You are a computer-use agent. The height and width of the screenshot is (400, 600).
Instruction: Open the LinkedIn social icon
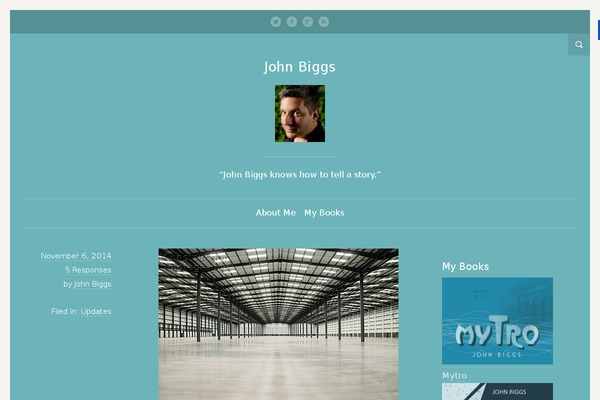pyautogui.click(x=324, y=22)
